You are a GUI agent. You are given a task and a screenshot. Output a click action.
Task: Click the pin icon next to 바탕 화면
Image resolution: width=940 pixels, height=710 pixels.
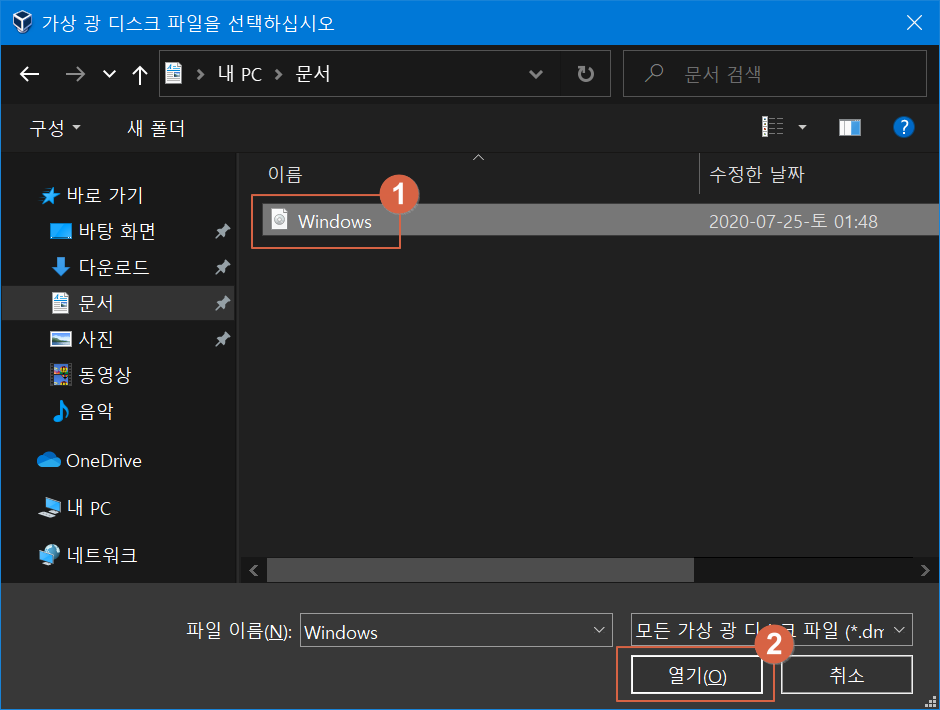pos(222,231)
